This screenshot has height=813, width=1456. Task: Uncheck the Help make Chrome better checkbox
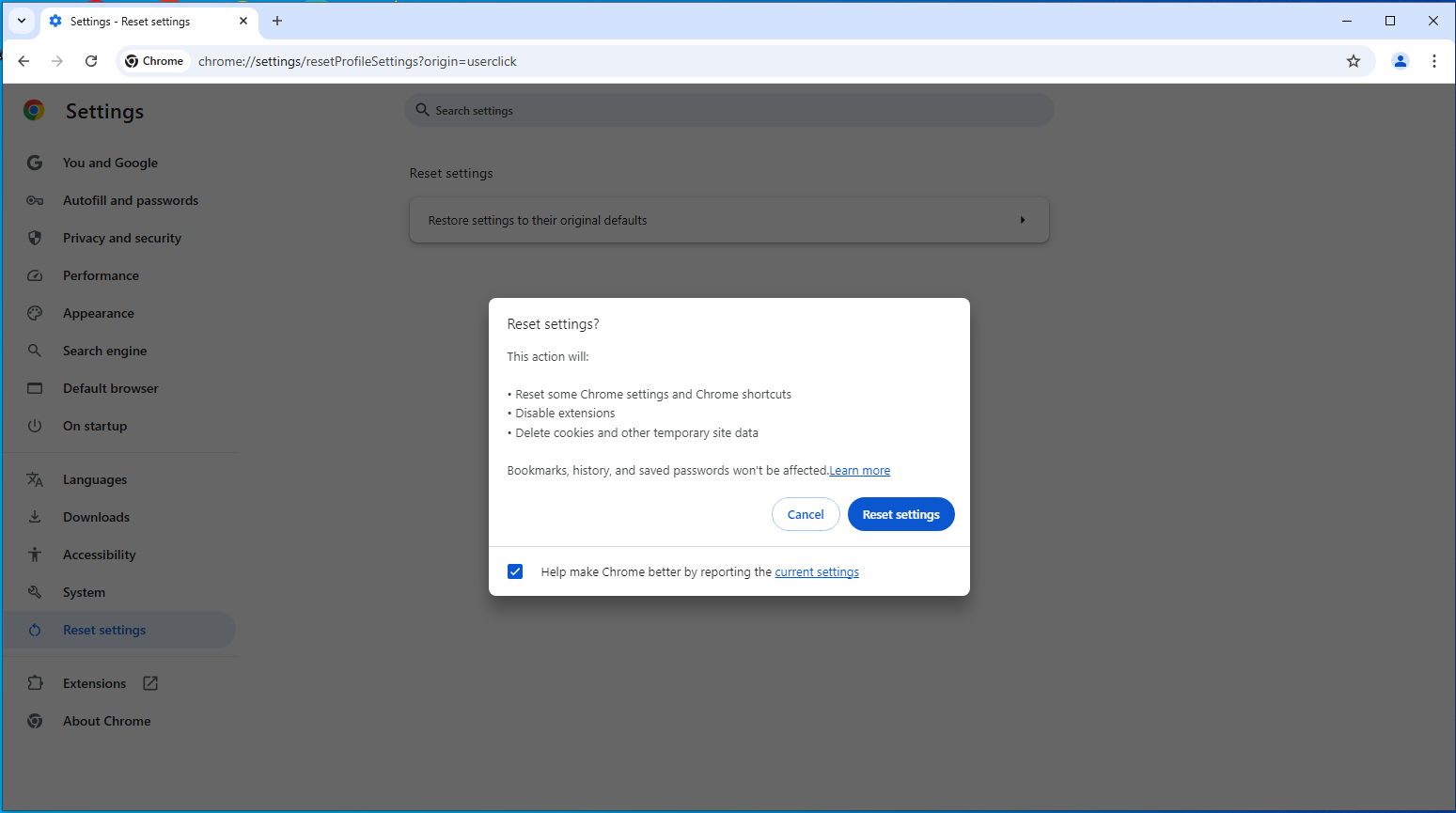(x=515, y=571)
